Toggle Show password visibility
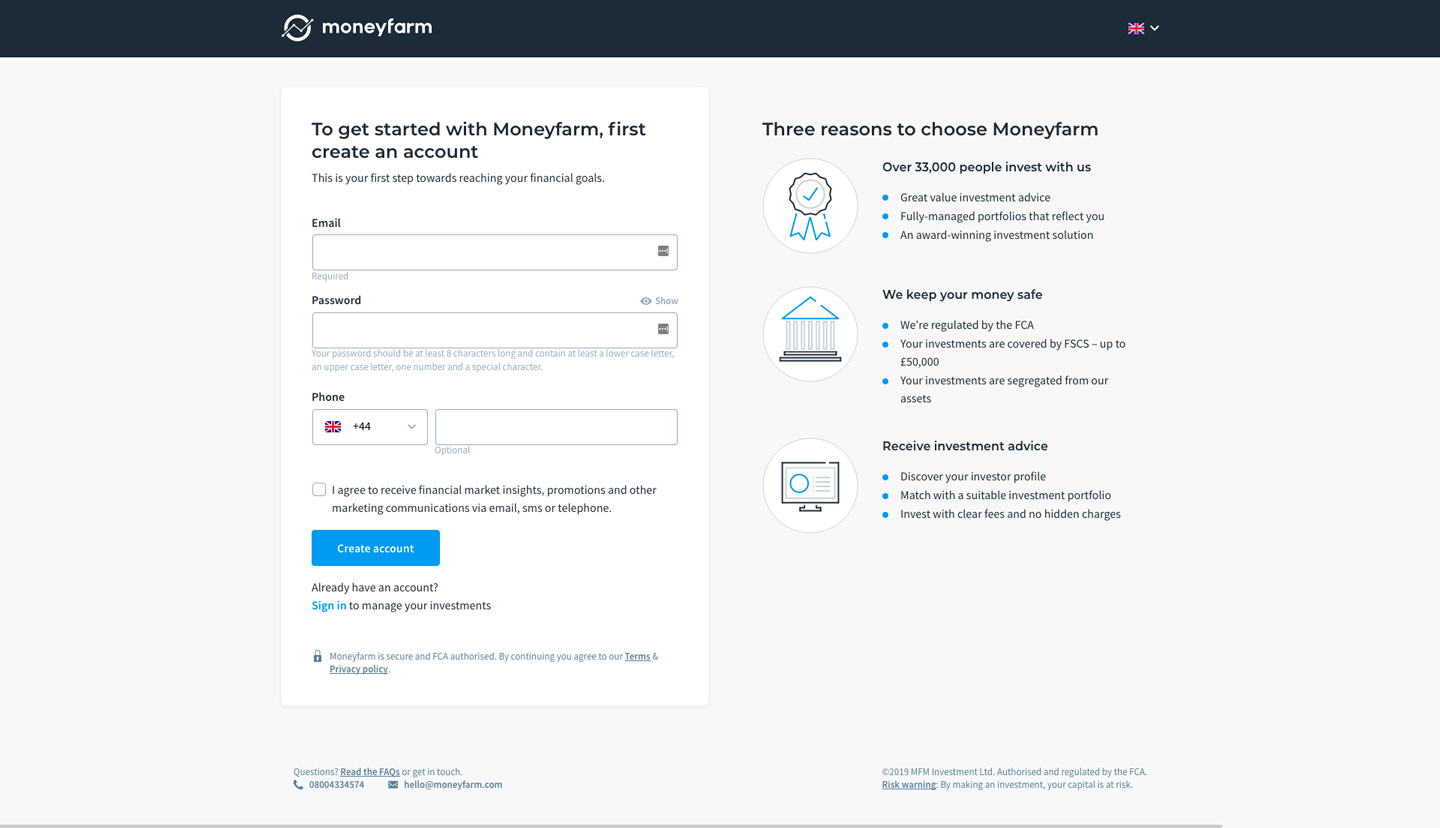 coord(659,301)
